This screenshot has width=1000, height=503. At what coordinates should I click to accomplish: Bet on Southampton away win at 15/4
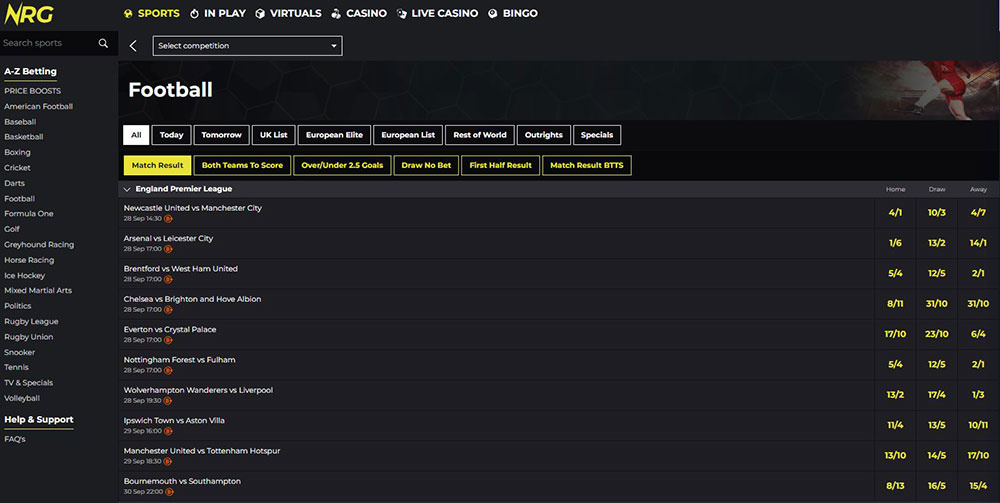[978, 486]
